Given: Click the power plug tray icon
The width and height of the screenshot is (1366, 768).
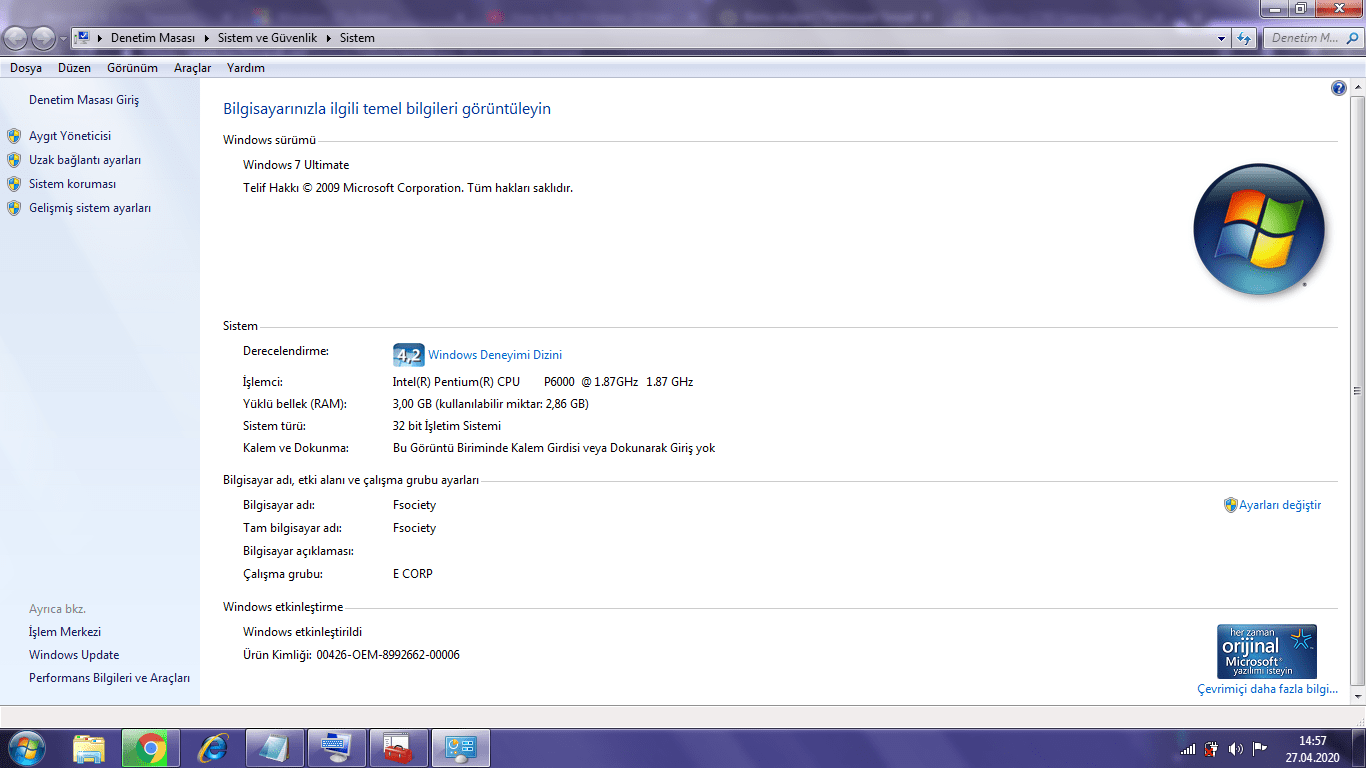Looking at the screenshot, I should point(1212,749).
